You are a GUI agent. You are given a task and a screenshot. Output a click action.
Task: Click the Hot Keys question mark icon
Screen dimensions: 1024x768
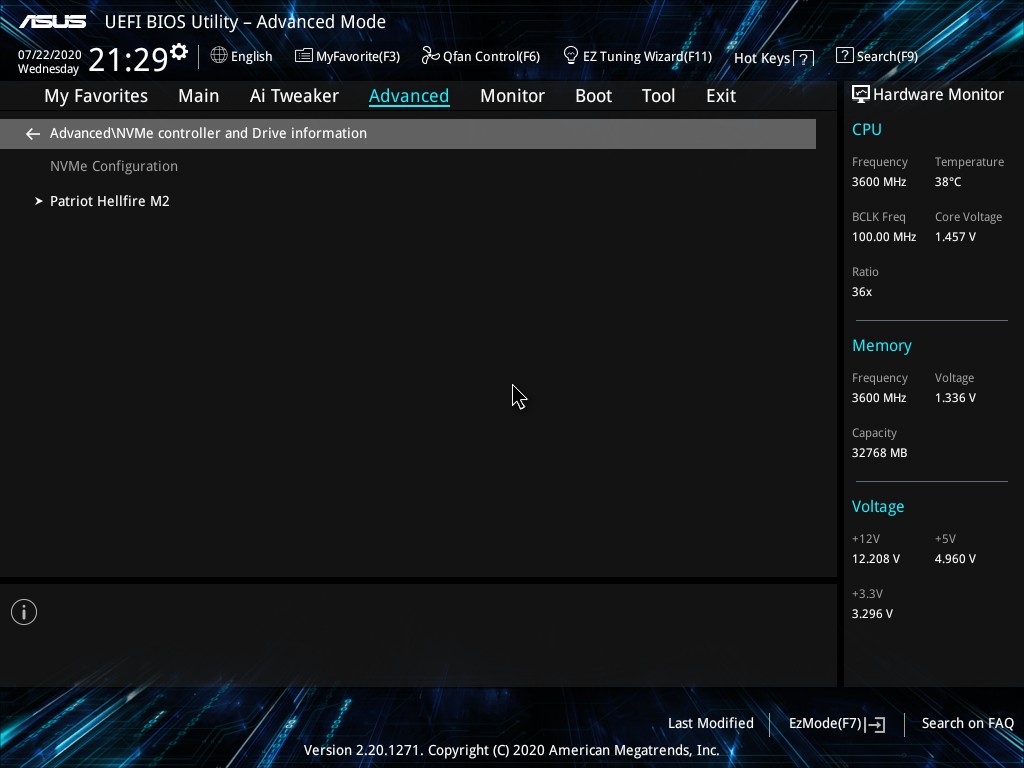pyautogui.click(x=803, y=58)
